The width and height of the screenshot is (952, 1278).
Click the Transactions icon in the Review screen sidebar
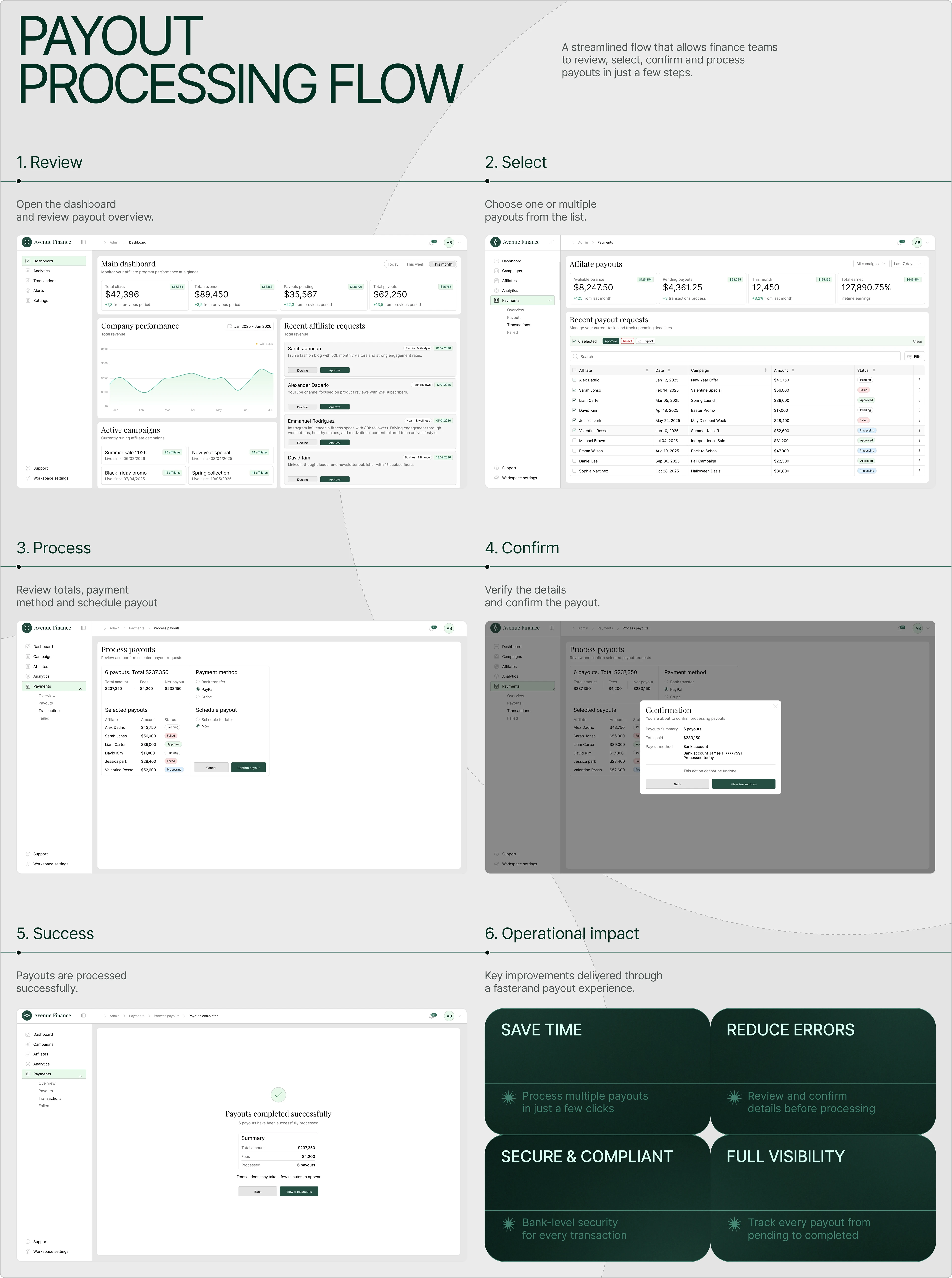click(28, 281)
